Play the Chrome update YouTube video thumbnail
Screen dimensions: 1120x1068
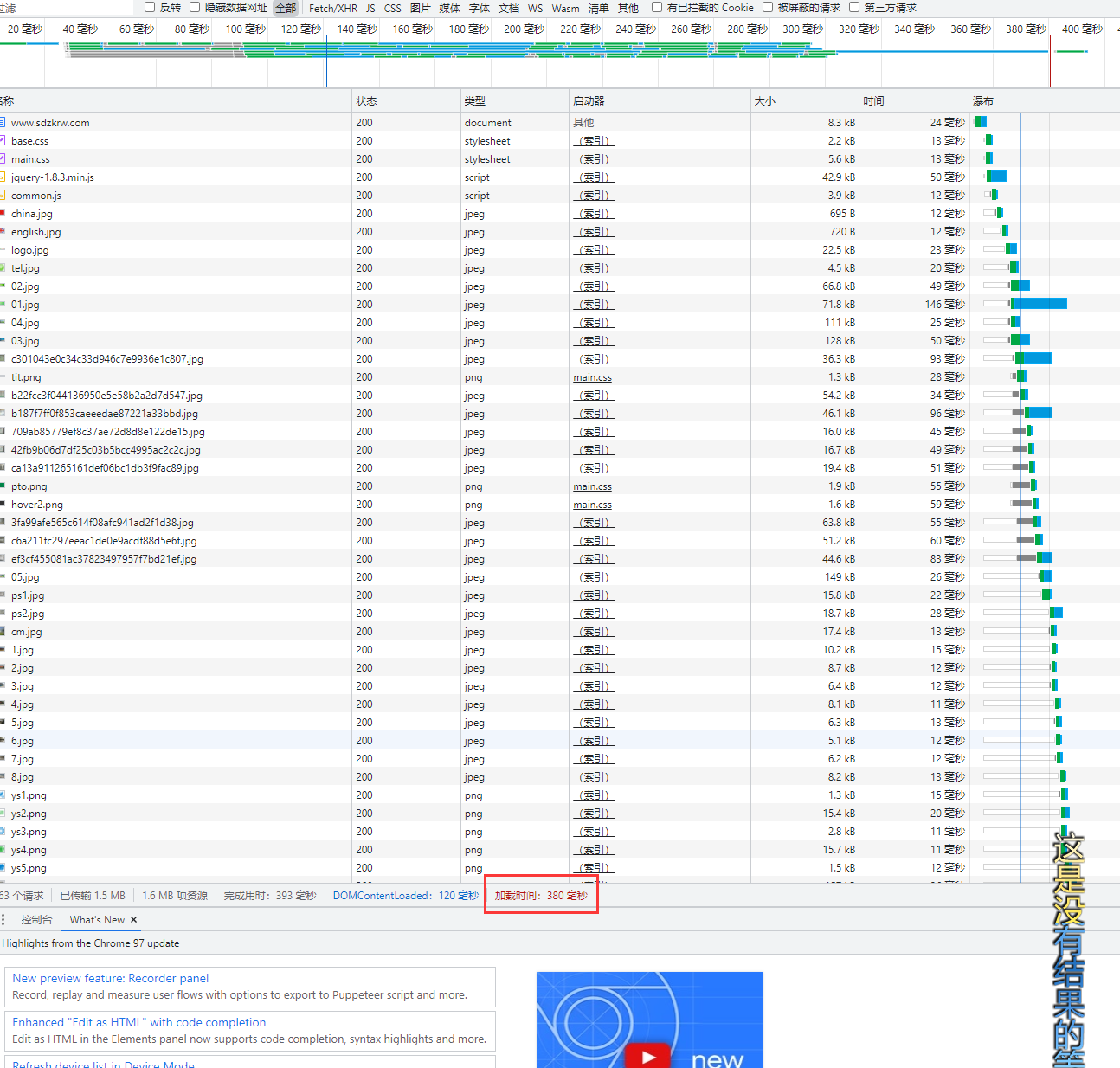(649, 1020)
